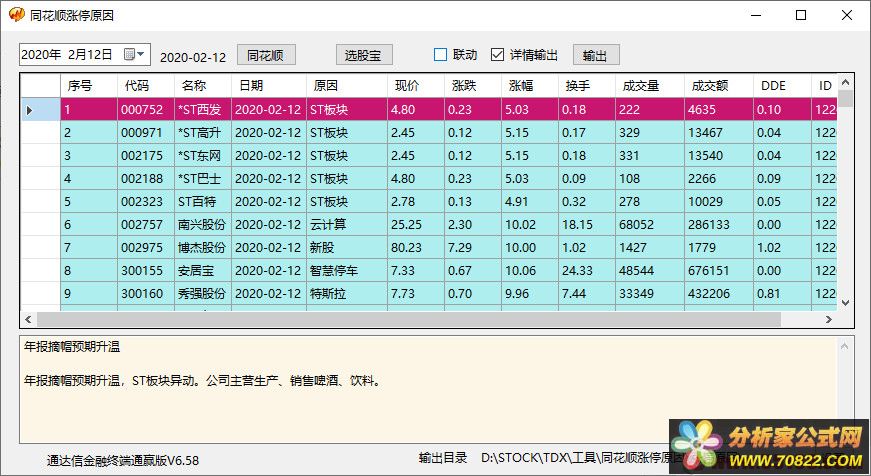Click the 新股 reason cell
The width and height of the screenshot is (871, 476).
point(347,247)
